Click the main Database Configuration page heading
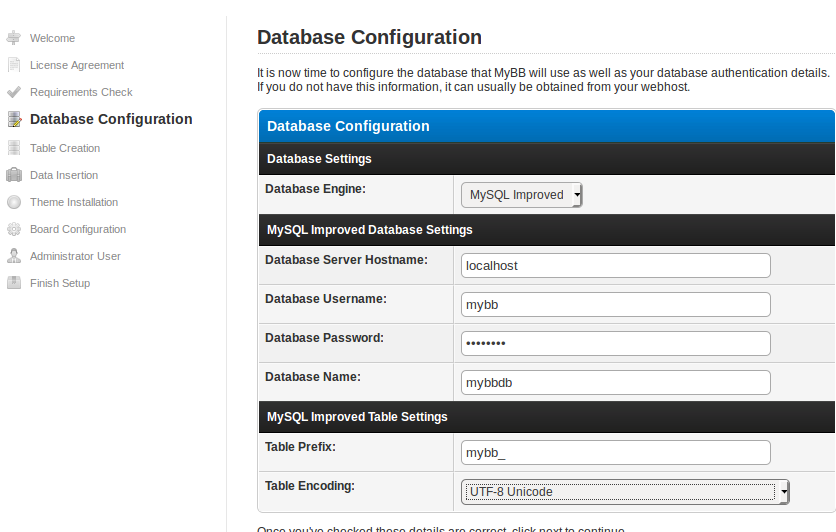Viewport: 836px width, 532px height. [369, 37]
